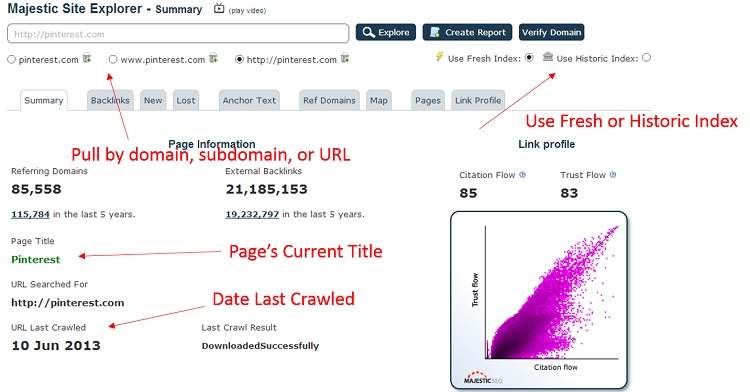Click the 21,185,153 external backlinks value
This screenshot has width=750, height=392.
click(x=266, y=189)
